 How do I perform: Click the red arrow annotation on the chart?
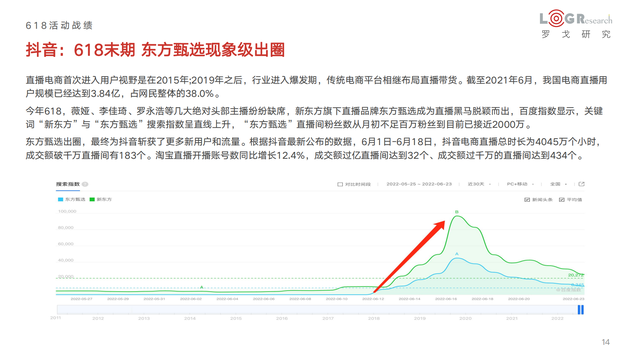click(x=409, y=256)
